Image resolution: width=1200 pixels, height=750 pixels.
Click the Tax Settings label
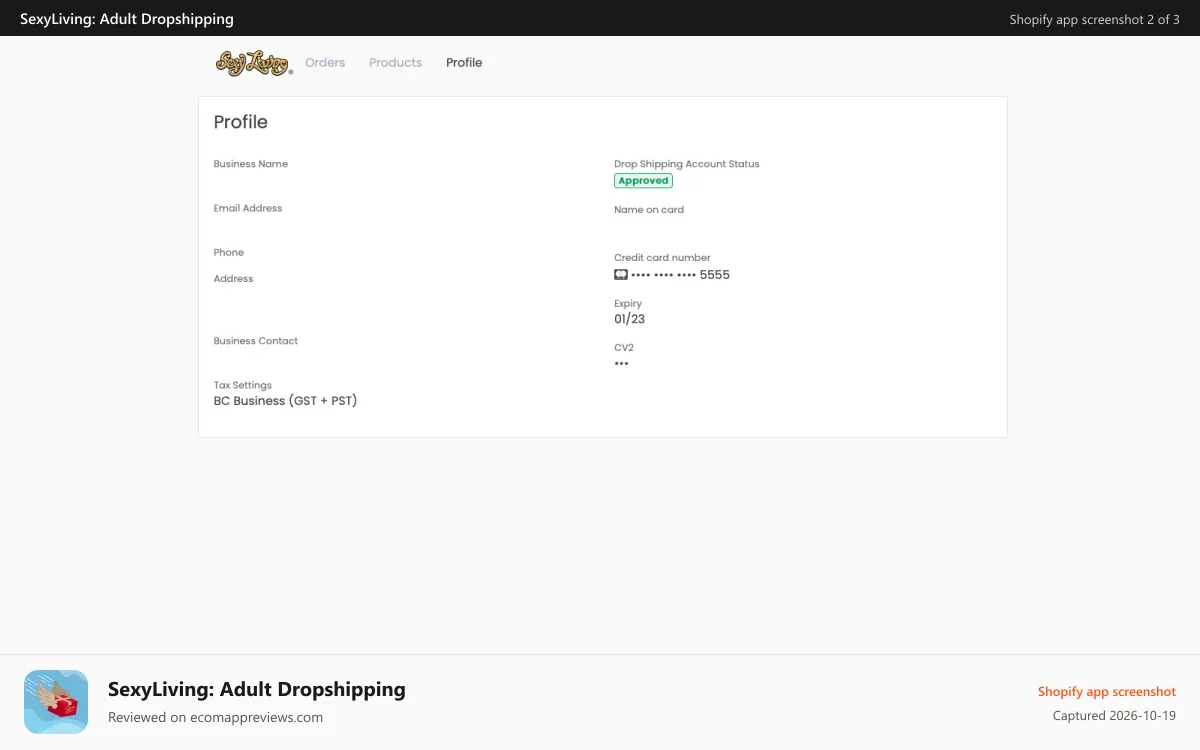tap(243, 385)
